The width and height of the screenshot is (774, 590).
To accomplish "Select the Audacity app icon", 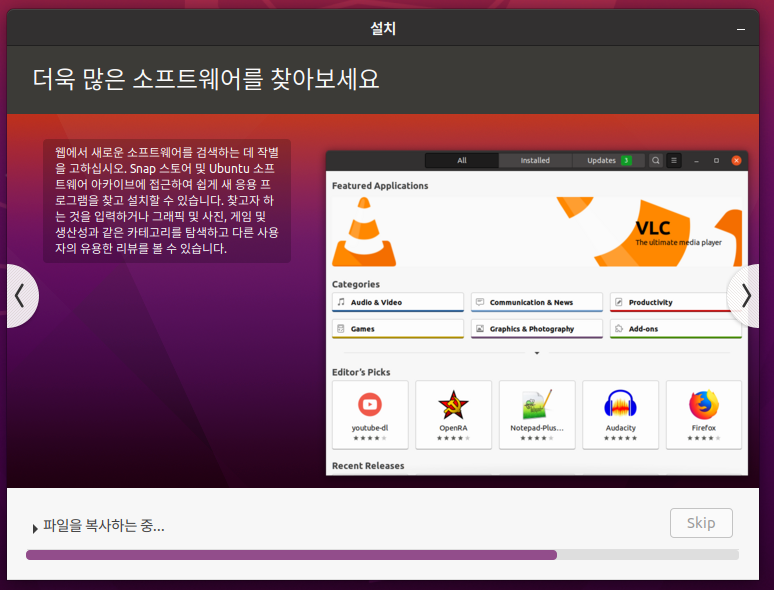I will click(620, 404).
